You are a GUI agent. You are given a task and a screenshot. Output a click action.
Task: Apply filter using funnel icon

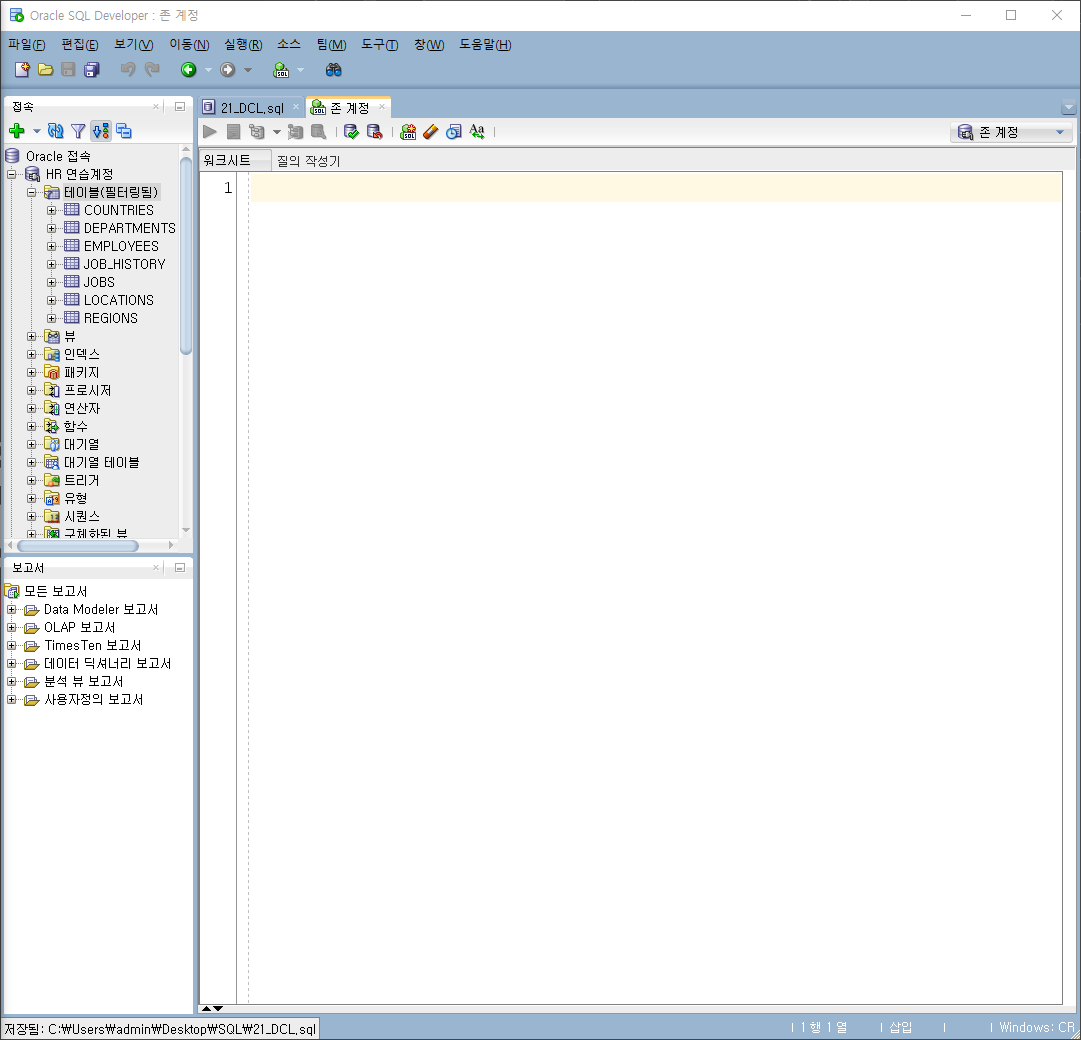[78, 131]
